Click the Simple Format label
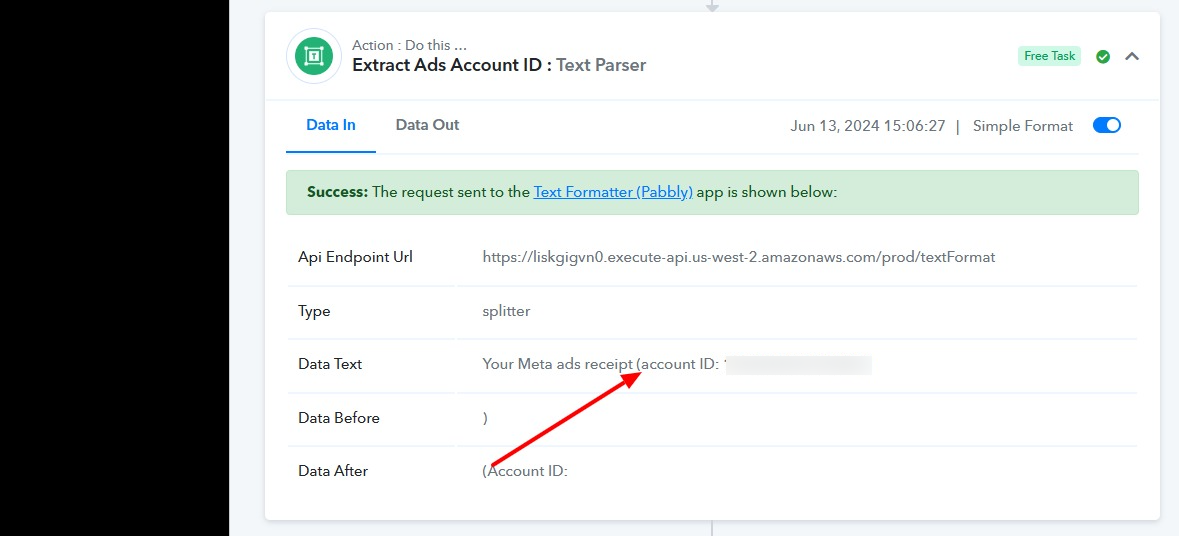Viewport: 1179px width, 536px height. 1022,126
